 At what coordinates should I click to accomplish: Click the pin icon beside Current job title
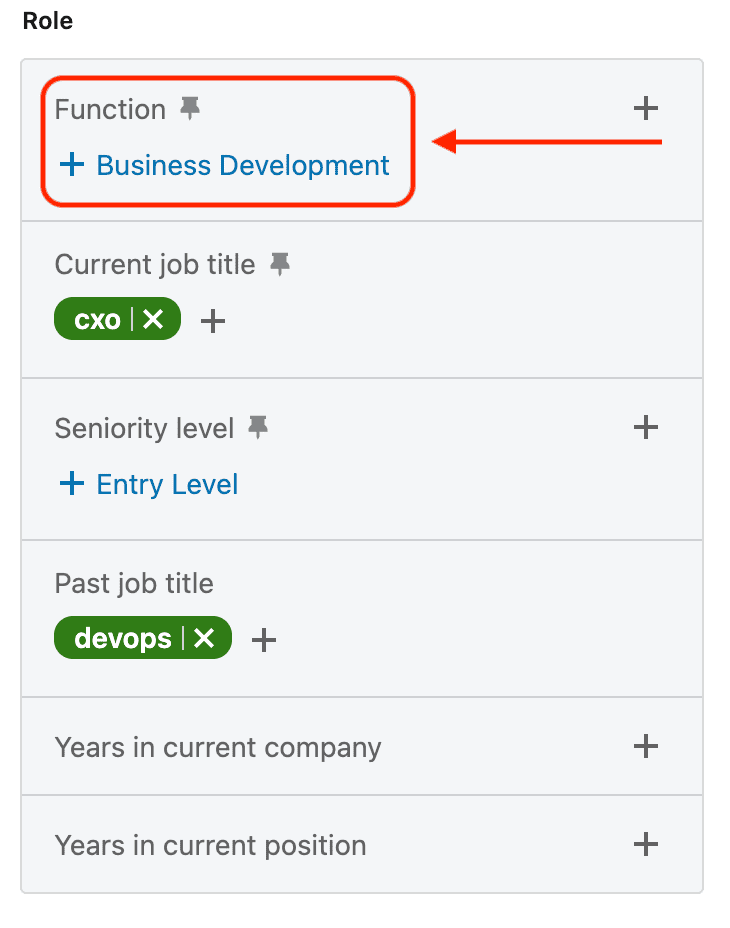[281, 264]
